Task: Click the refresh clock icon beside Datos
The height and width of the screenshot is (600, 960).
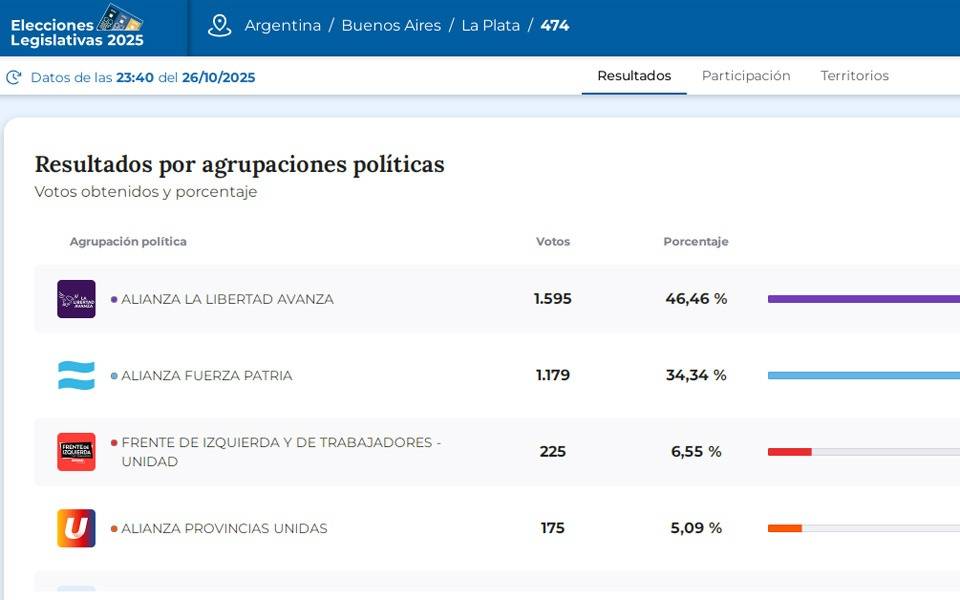Action: click(x=14, y=77)
